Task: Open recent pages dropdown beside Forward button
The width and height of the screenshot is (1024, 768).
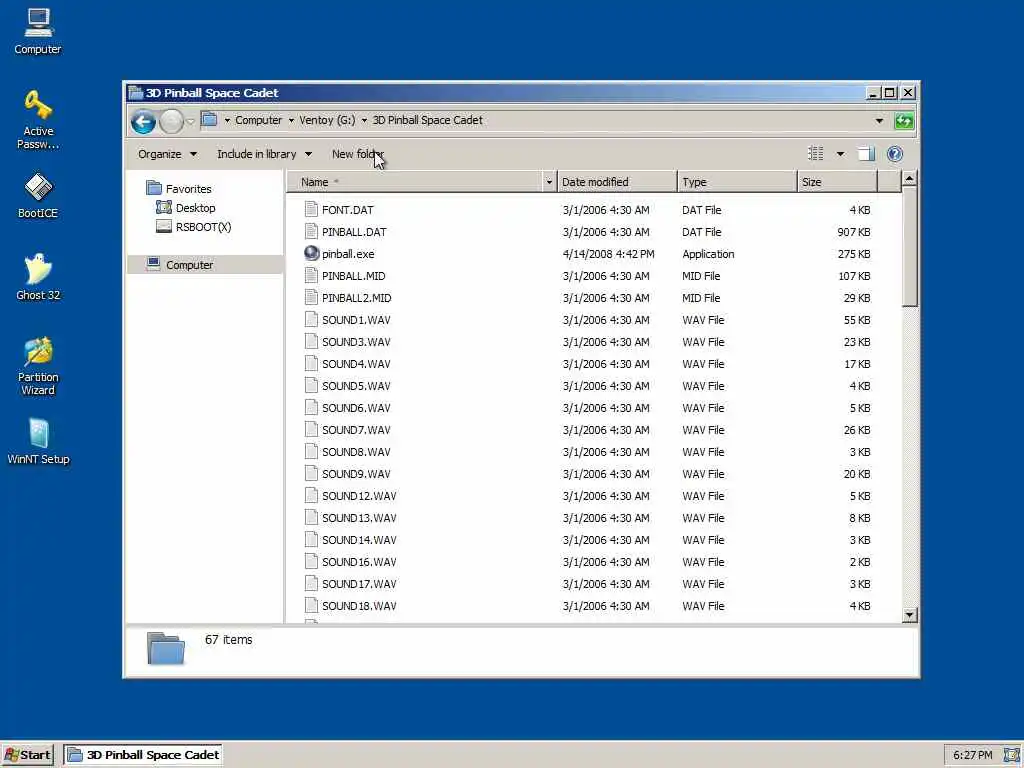Action: point(190,121)
